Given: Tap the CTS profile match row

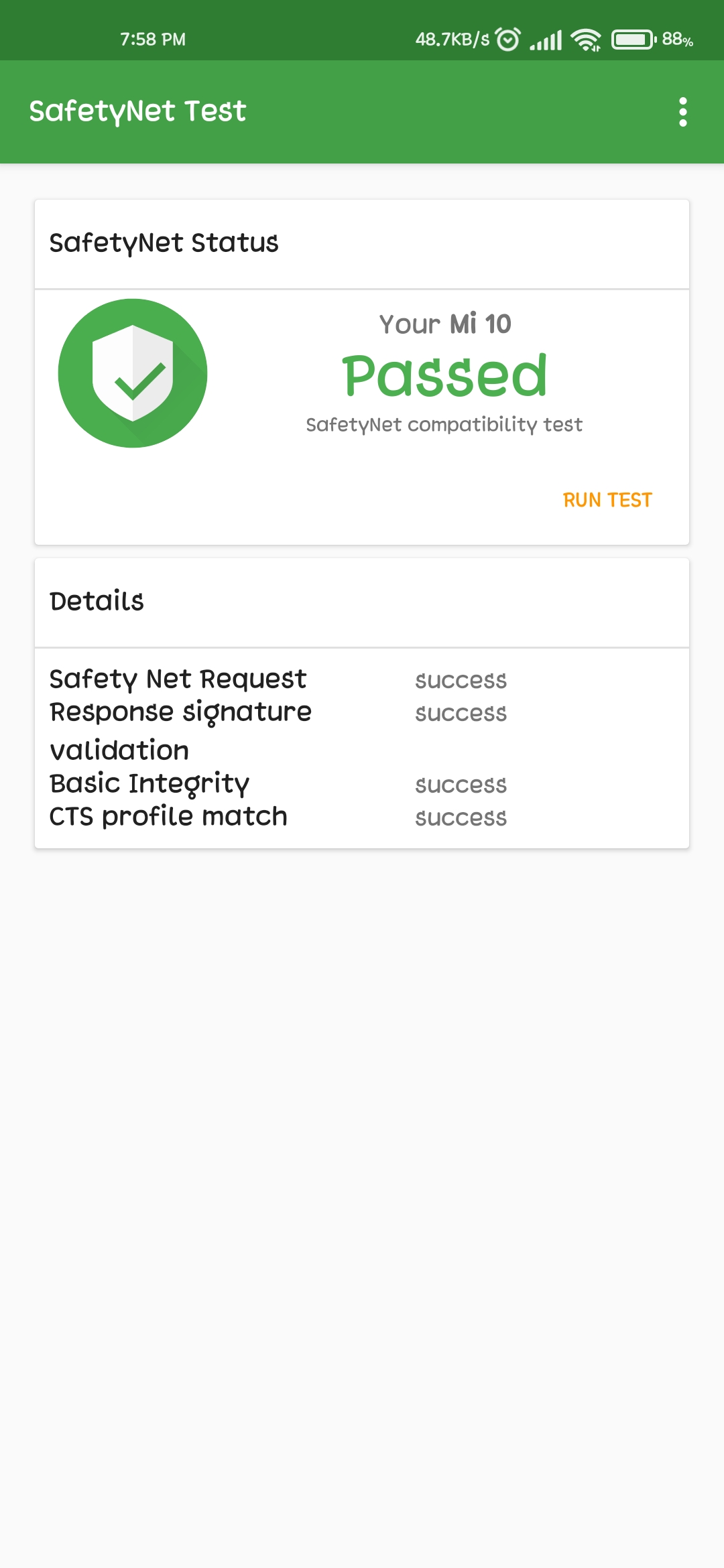Looking at the screenshot, I should click(362, 817).
